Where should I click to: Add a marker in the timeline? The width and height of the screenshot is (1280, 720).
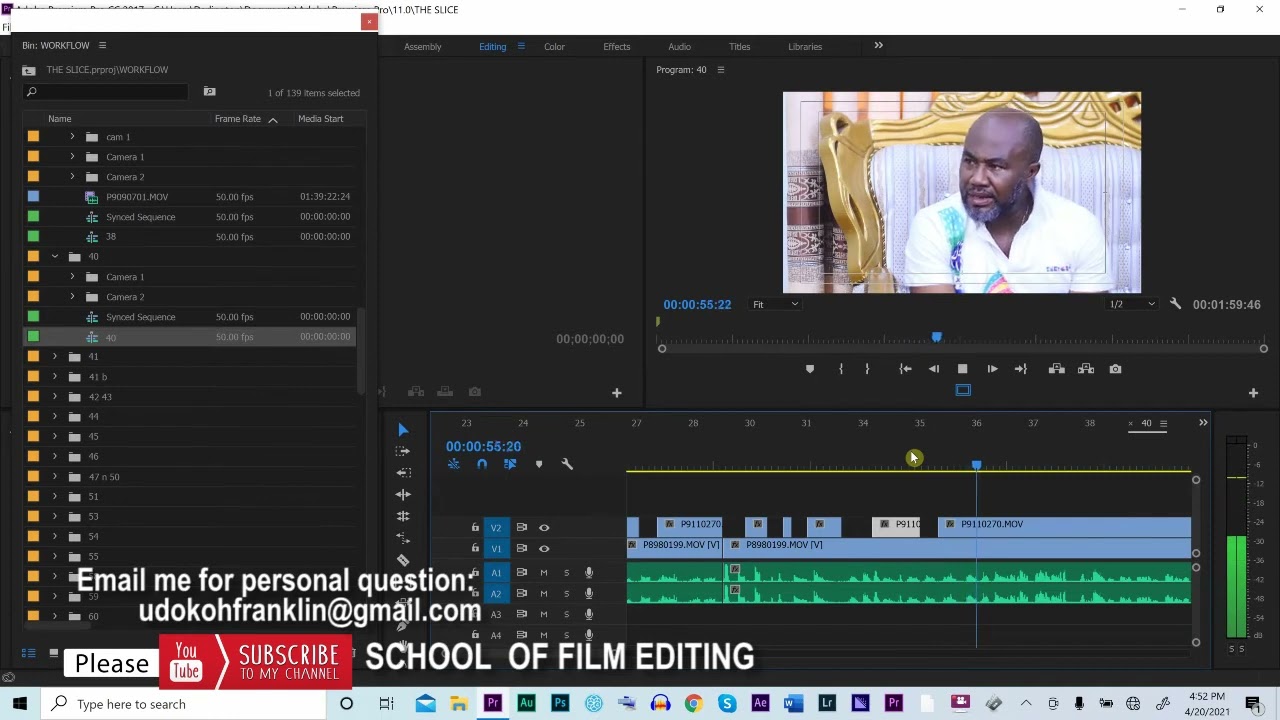pyautogui.click(x=539, y=464)
